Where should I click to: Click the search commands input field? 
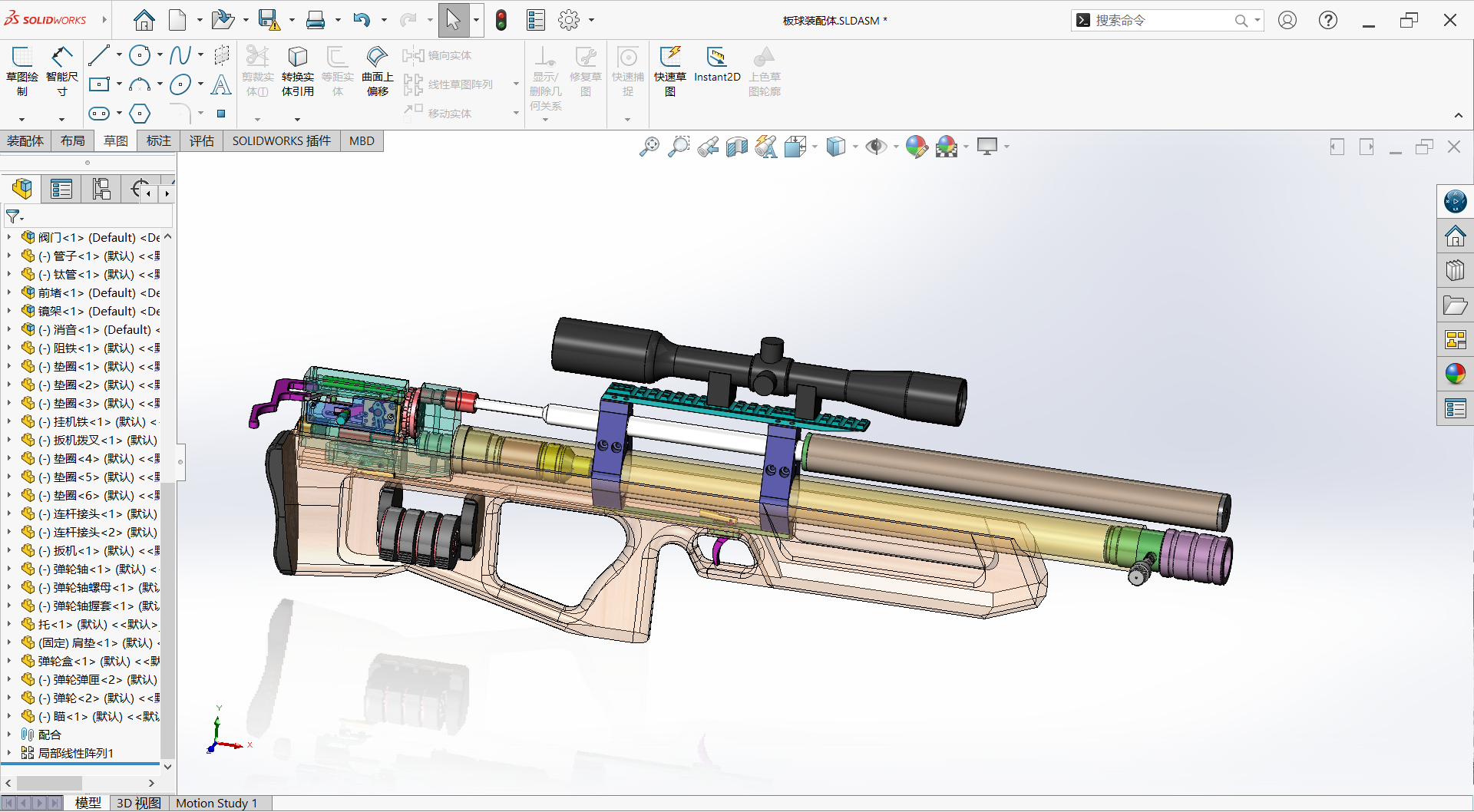[x=1162, y=21]
